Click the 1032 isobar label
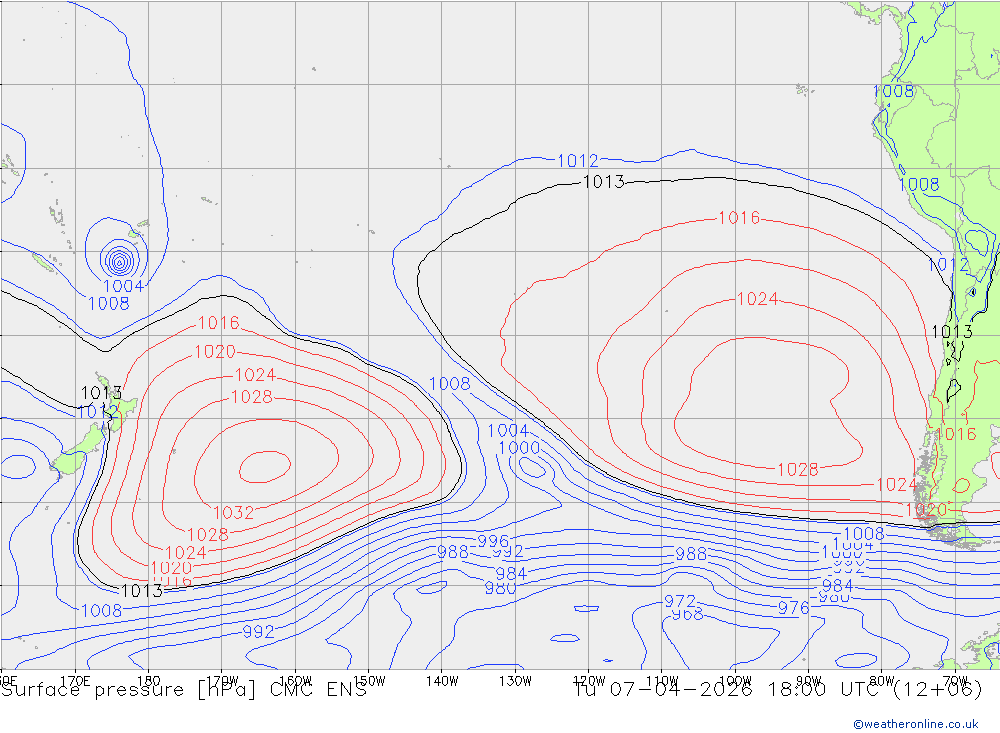Viewport: 1000px width, 733px height. [x=233, y=512]
